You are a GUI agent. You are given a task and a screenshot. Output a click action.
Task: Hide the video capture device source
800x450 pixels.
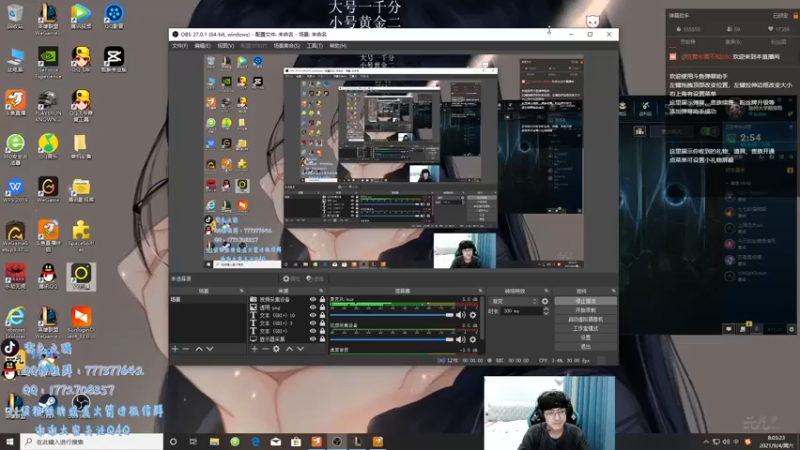(313, 299)
